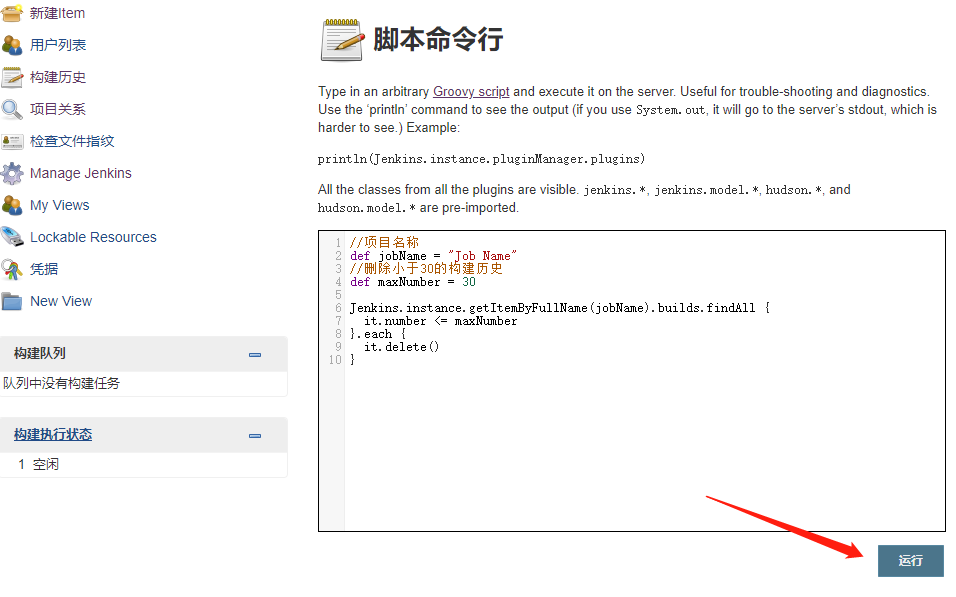This screenshot has height=597, width=956.
Task: Open the 用户列表 menu item
Action: tap(58, 45)
